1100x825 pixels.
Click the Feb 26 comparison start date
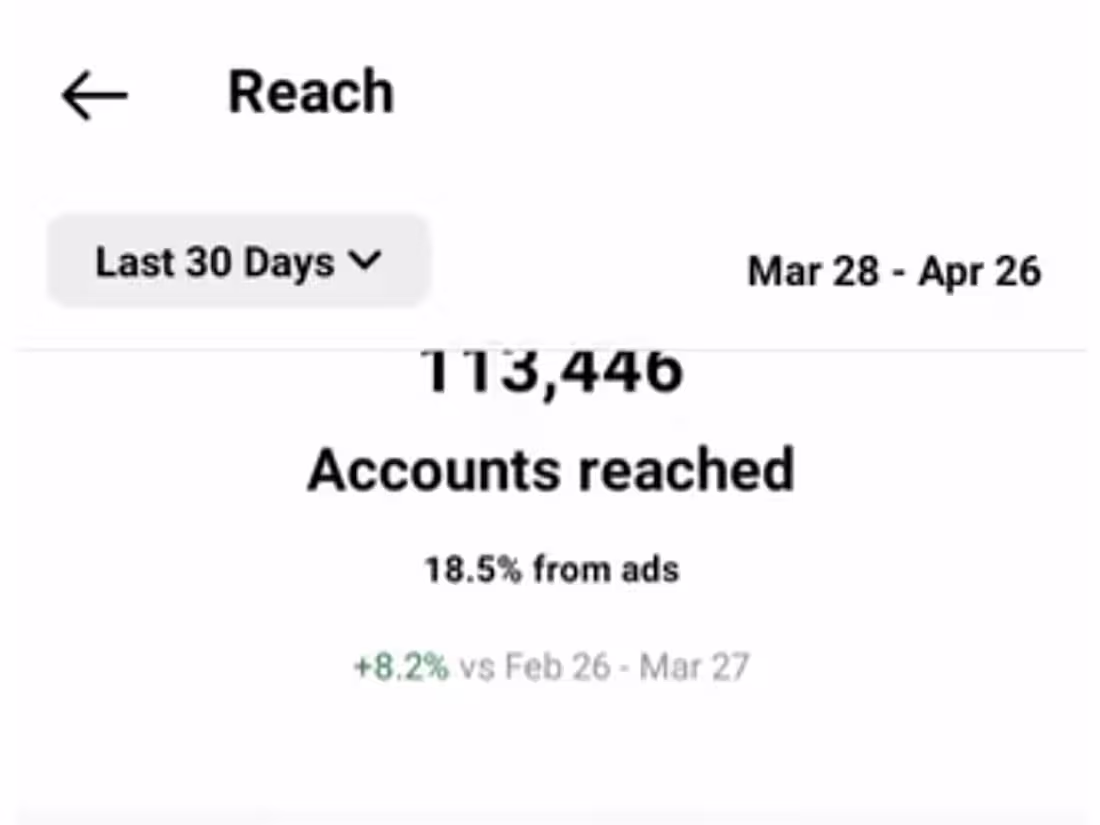557,667
